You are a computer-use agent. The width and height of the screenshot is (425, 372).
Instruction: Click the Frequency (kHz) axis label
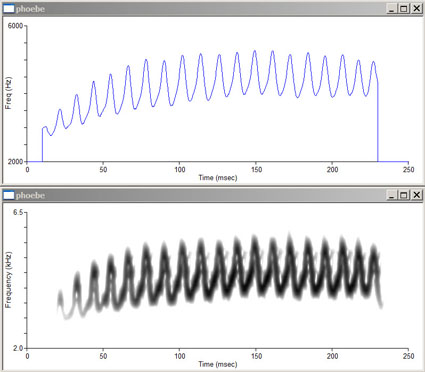(9, 280)
